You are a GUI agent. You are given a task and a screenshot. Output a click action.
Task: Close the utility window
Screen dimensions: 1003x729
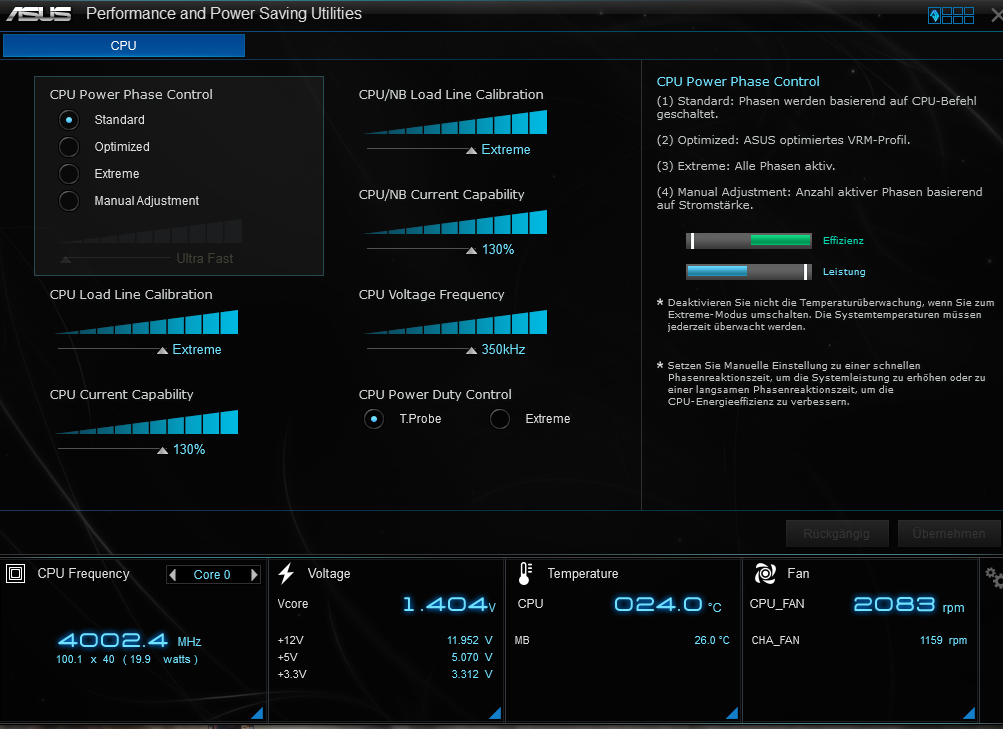(997, 15)
